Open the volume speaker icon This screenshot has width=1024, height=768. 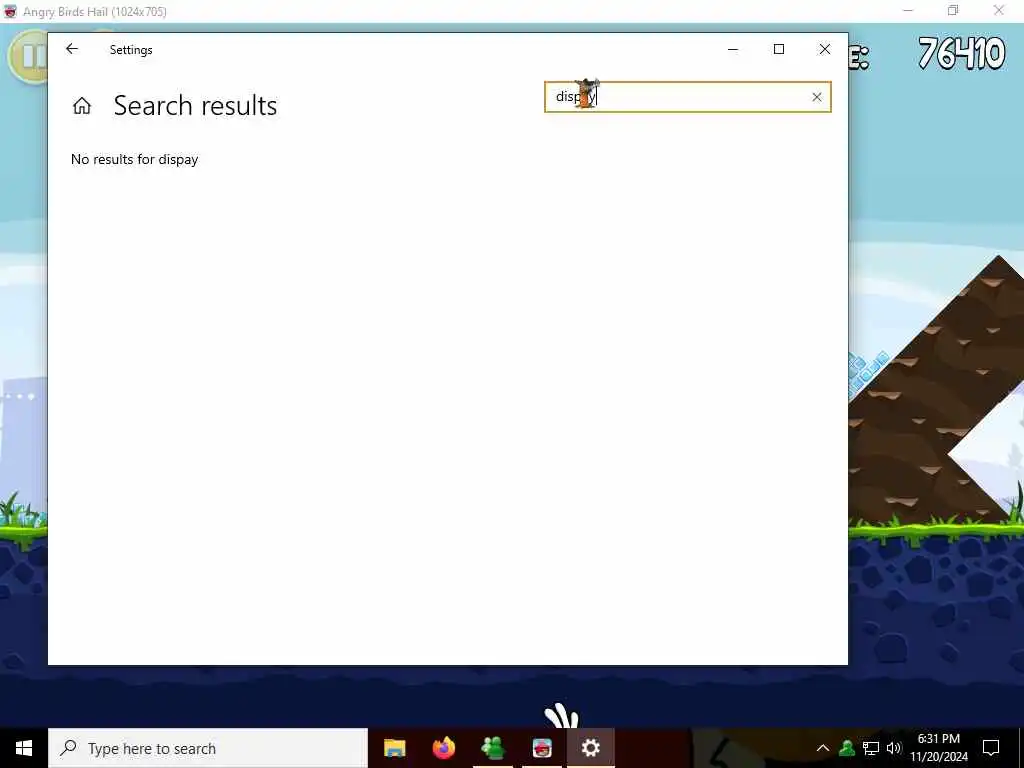coord(893,748)
